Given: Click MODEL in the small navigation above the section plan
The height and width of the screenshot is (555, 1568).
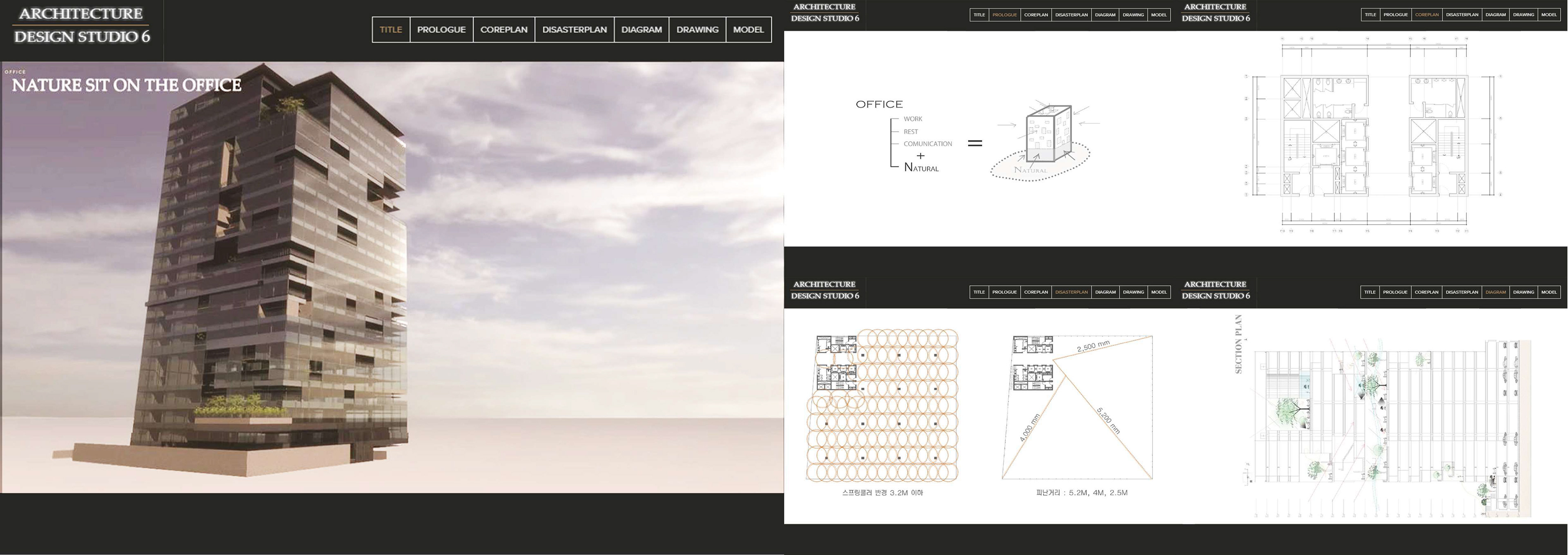Looking at the screenshot, I should (1548, 292).
